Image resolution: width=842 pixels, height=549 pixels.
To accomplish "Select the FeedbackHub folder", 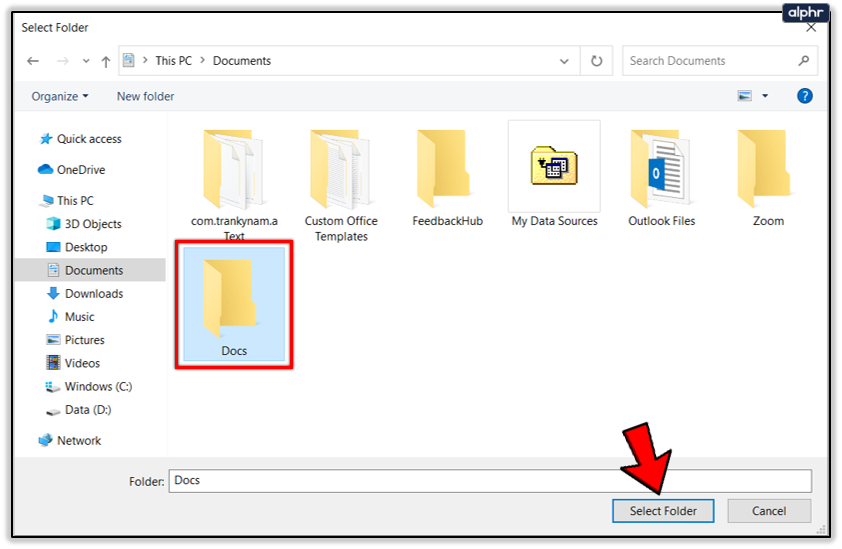I will point(447,177).
